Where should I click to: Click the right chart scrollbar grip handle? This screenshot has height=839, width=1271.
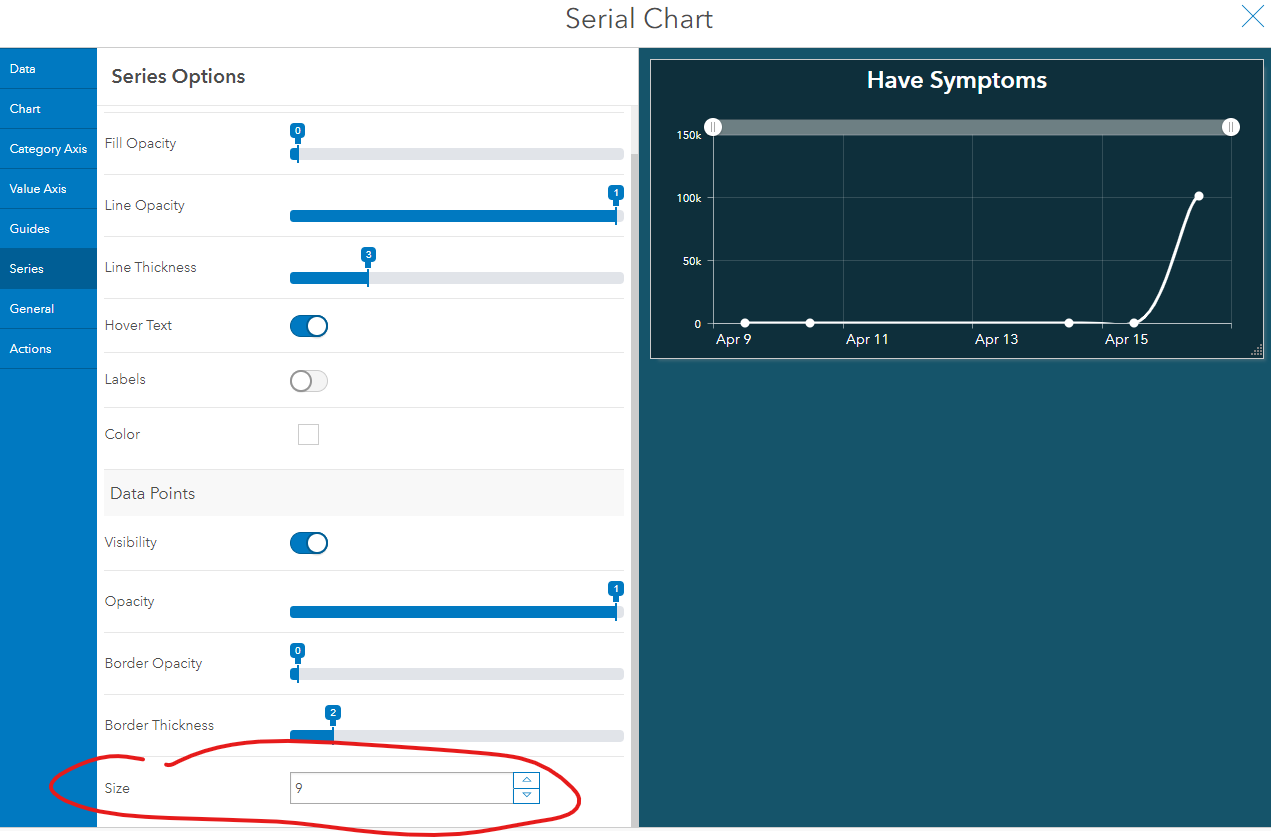pos(1231,127)
